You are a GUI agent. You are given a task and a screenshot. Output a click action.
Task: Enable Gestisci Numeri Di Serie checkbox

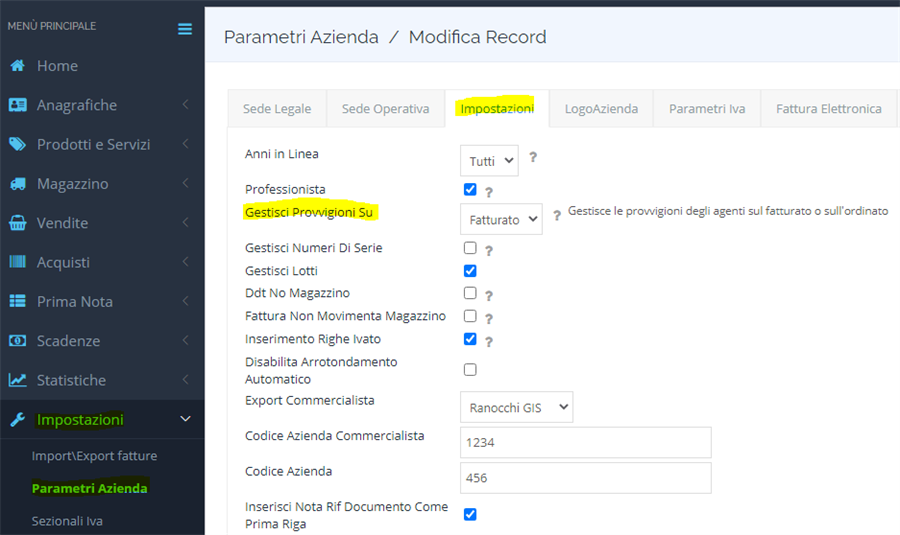tap(470, 248)
